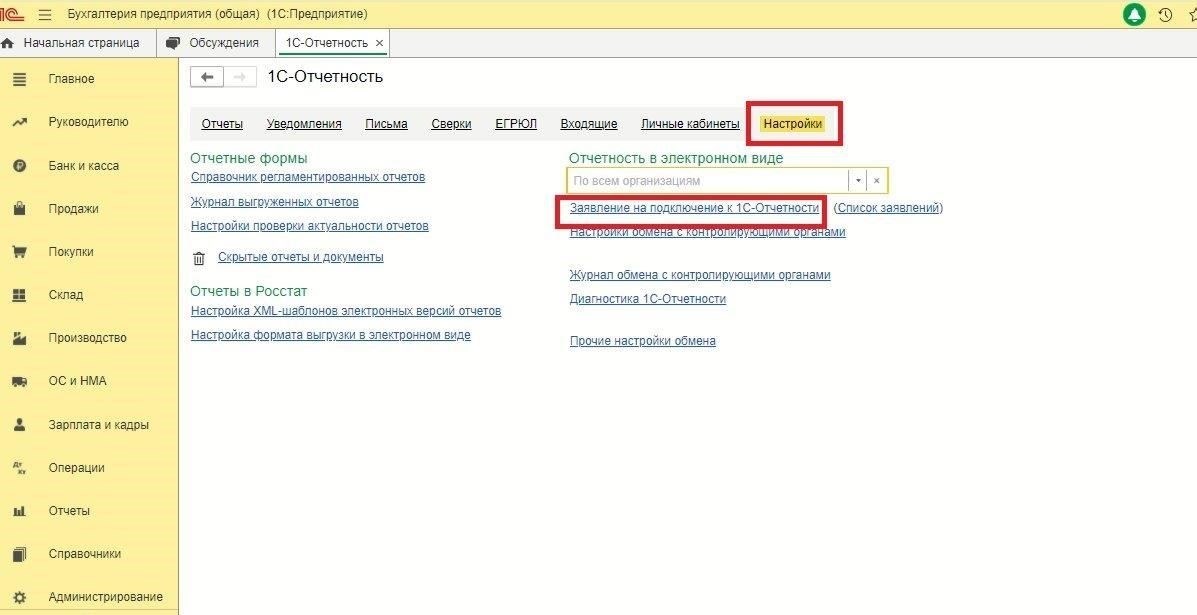
Task: Click the Операции debit-credit icon
Action: click(20, 468)
